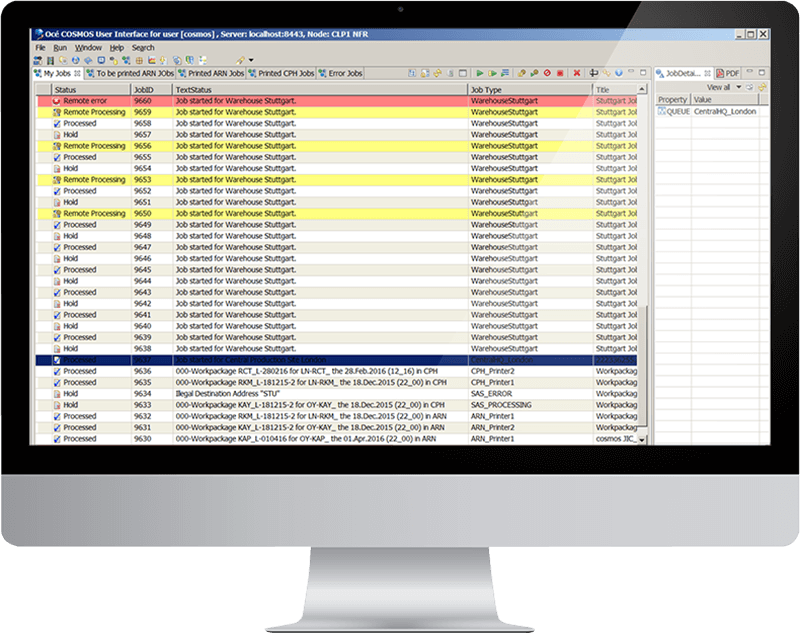This screenshot has width=800, height=633.
Task: Click the Job Type column header
Action: pyautogui.click(x=528, y=90)
